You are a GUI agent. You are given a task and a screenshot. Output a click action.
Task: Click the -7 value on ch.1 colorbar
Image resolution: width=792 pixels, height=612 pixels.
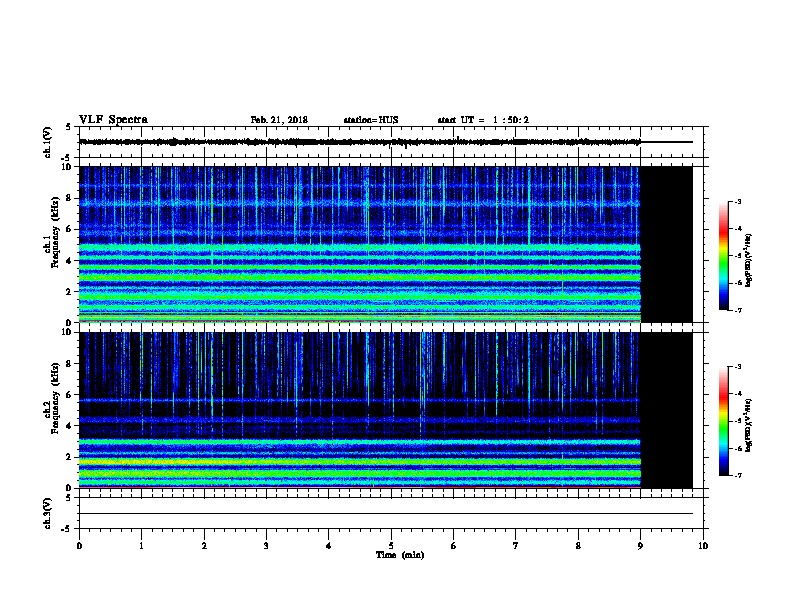click(737, 310)
